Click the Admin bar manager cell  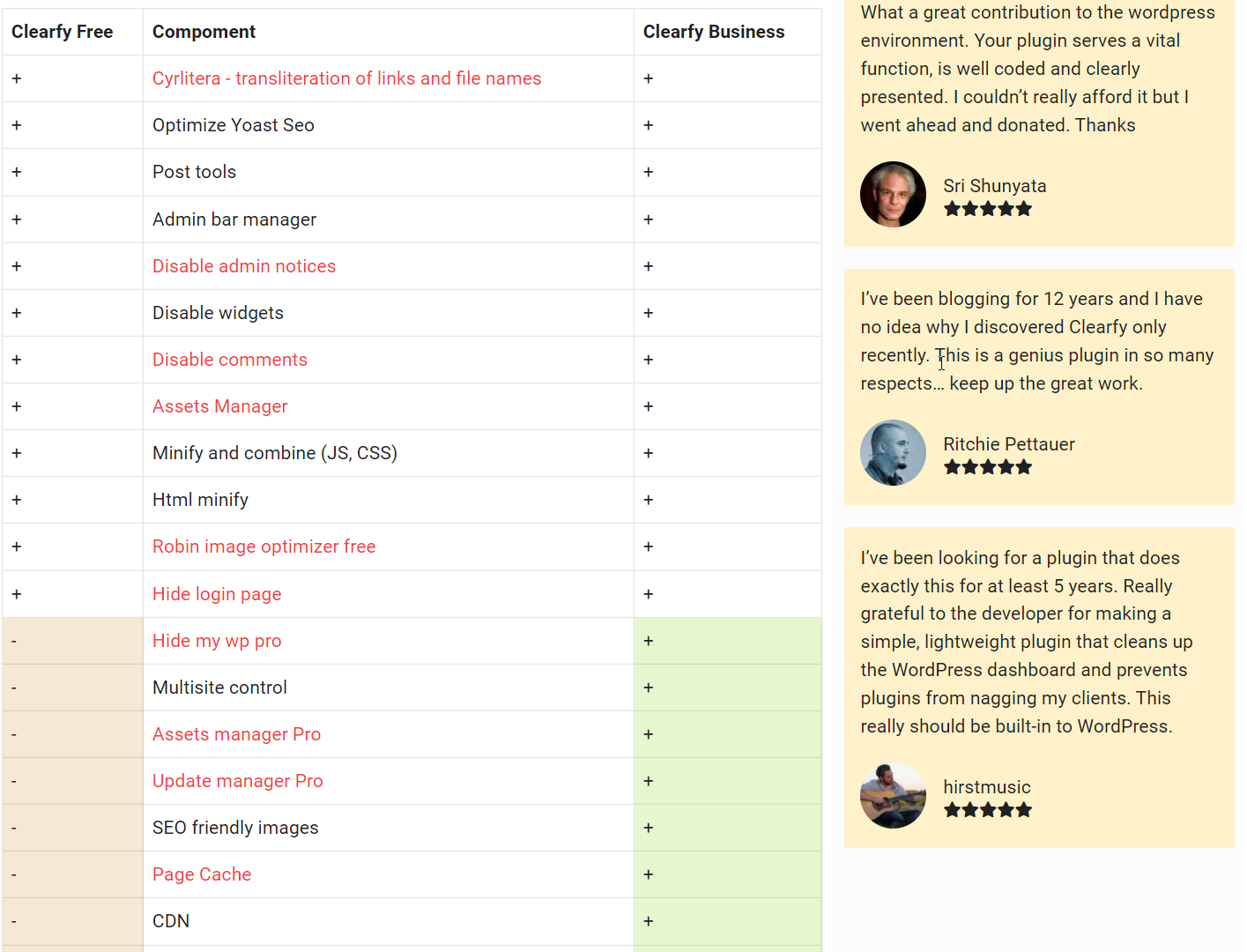(x=388, y=219)
